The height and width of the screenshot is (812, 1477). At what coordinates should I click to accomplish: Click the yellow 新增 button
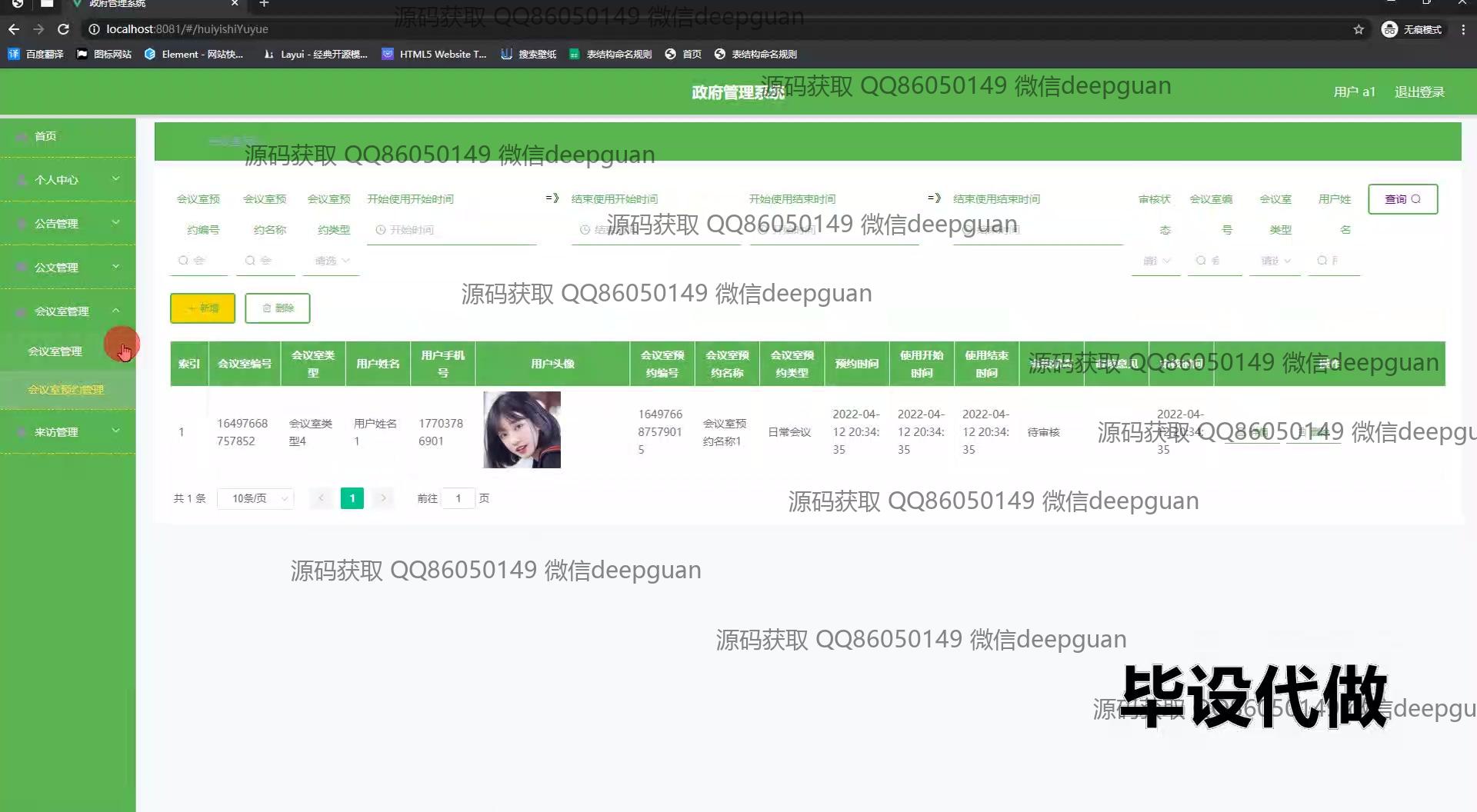coord(202,308)
